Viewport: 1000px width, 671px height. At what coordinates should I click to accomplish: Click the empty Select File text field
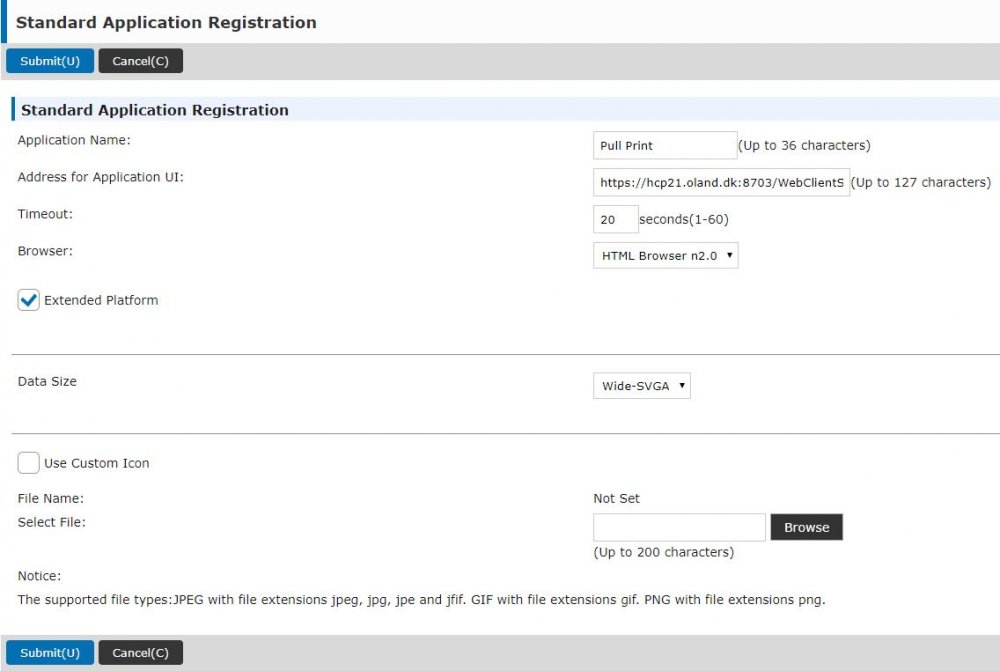[679, 527]
